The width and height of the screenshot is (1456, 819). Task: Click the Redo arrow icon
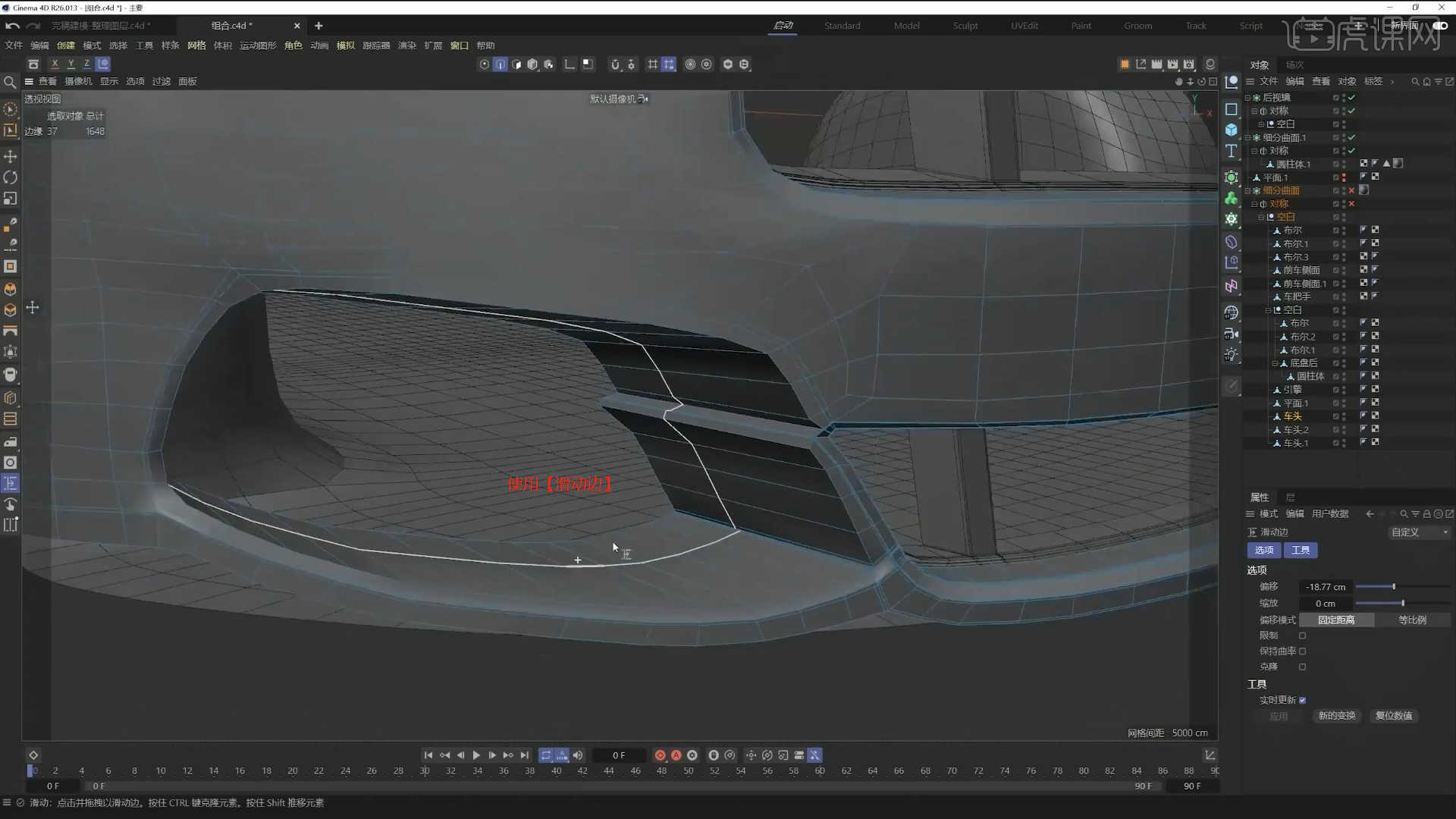coord(33,26)
